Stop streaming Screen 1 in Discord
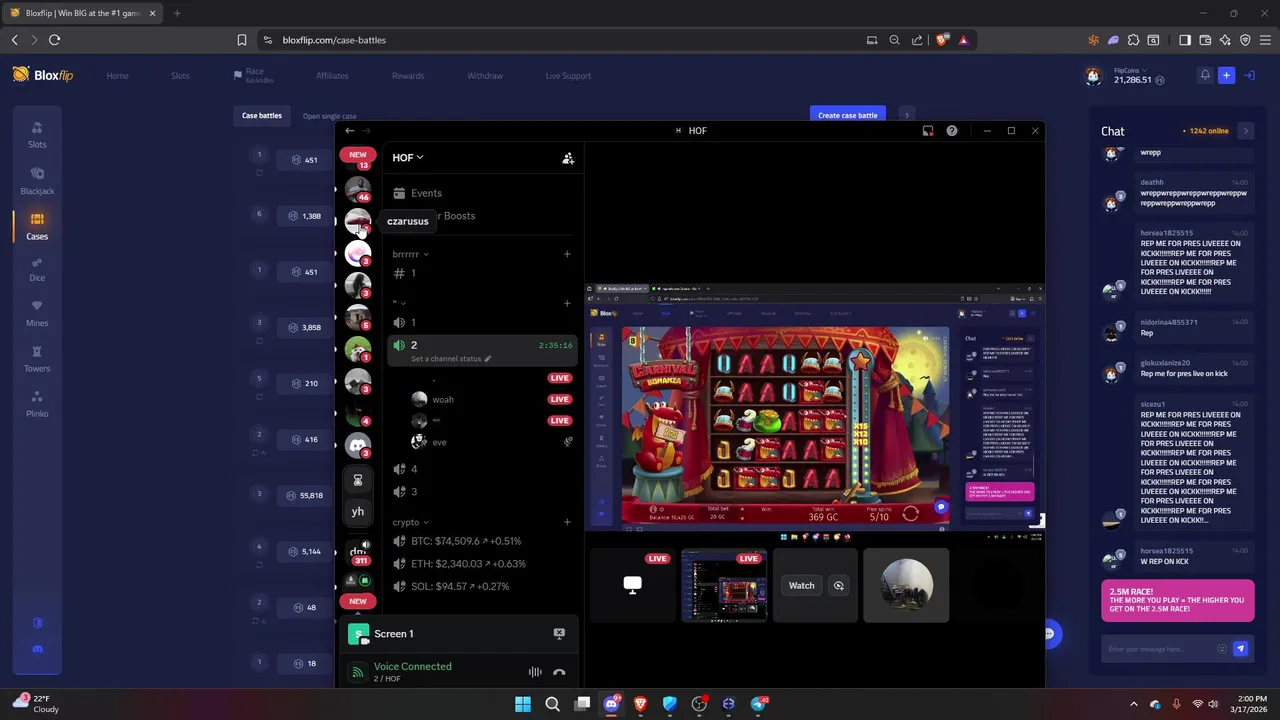Image resolution: width=1280 pixels, height=720 pixels. tap(559, 633)
